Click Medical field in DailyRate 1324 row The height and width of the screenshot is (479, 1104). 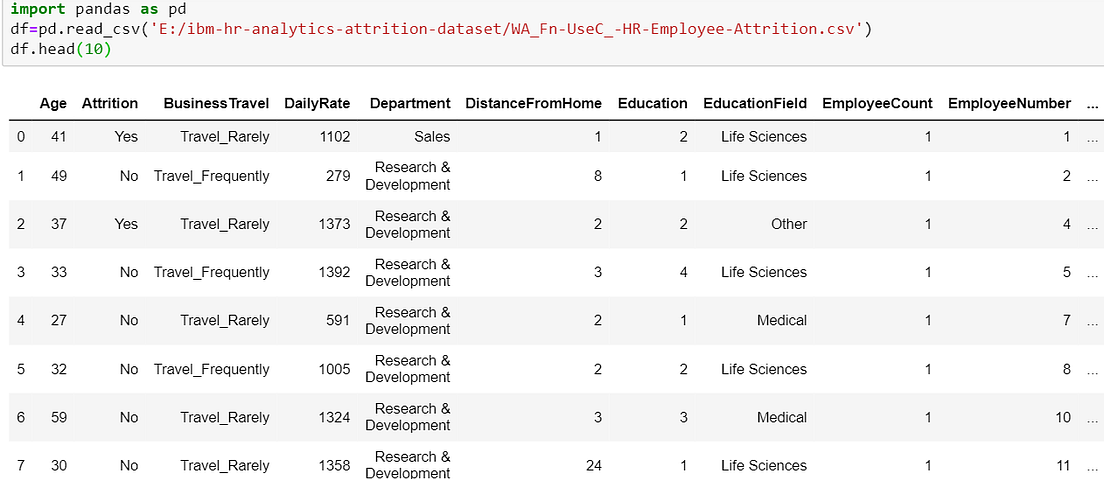(782, 417)
